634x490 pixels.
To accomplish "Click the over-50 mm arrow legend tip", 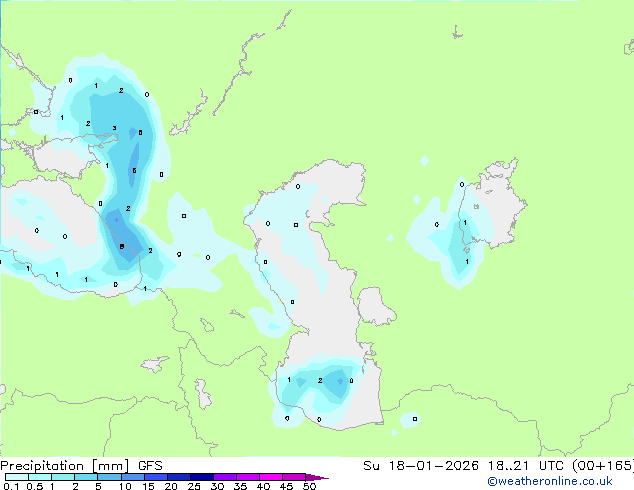I will pyautogui.click(x=317, y=477).
